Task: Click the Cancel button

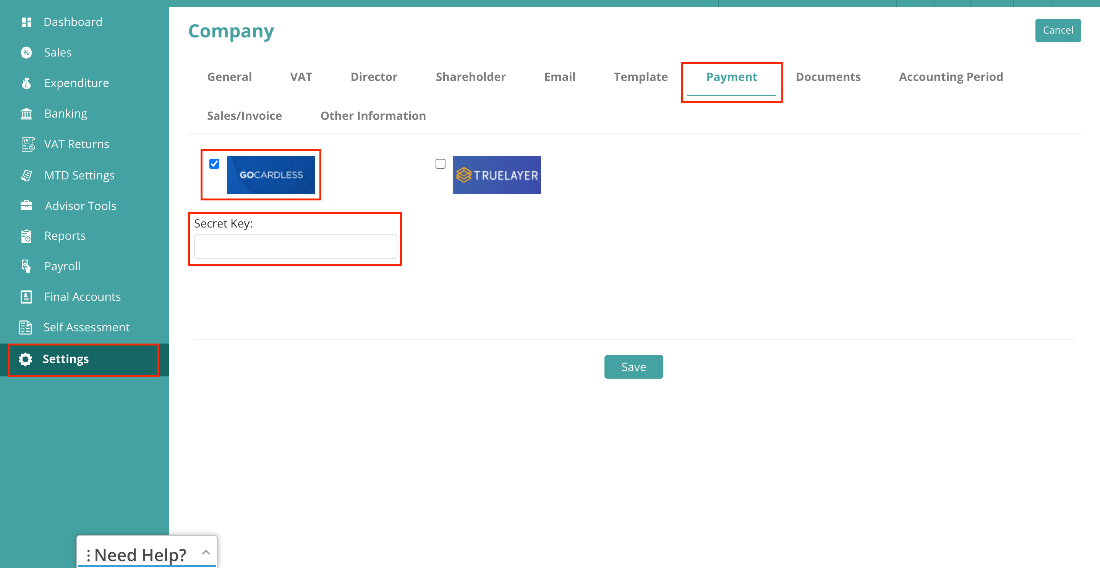Action: click(x=1058, y=30)
